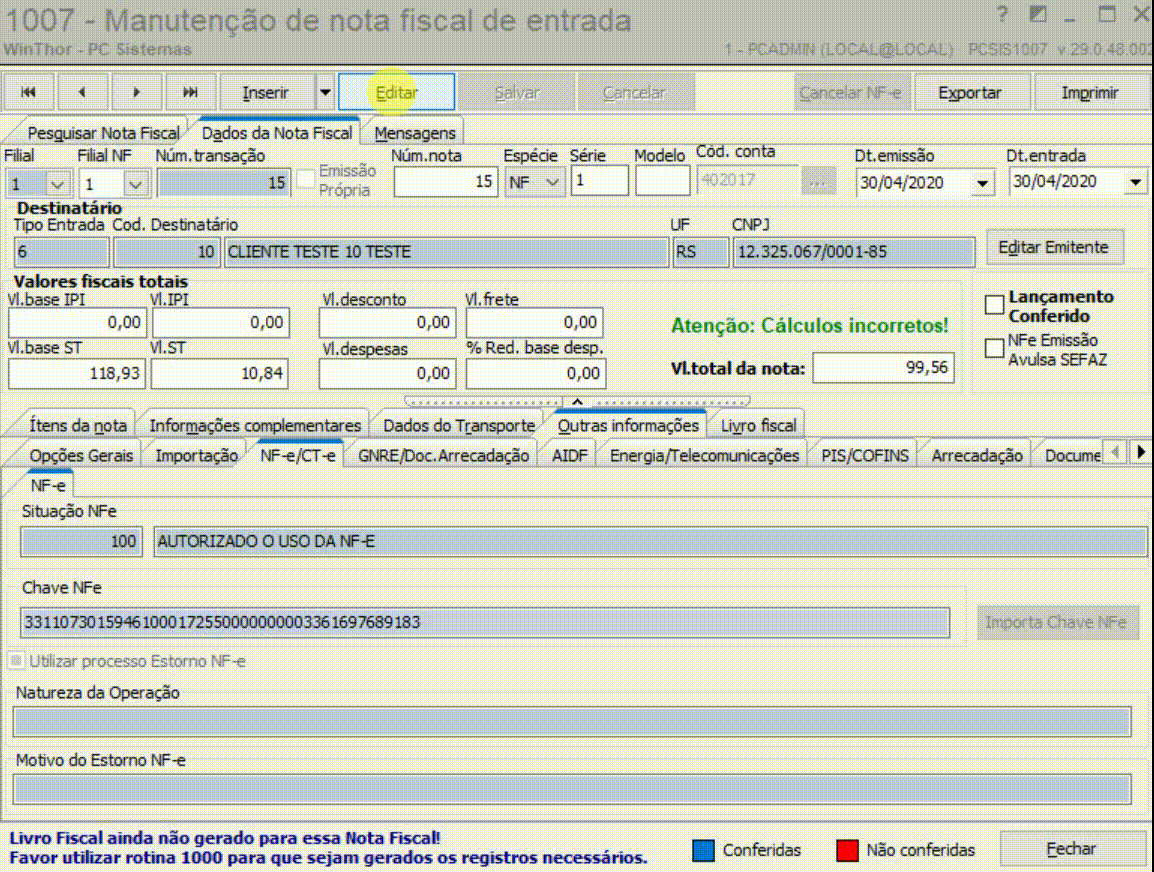Open Dt.emissão date picker arrow
This screenshot has height=872, width=1154.
tap(983, 182)
